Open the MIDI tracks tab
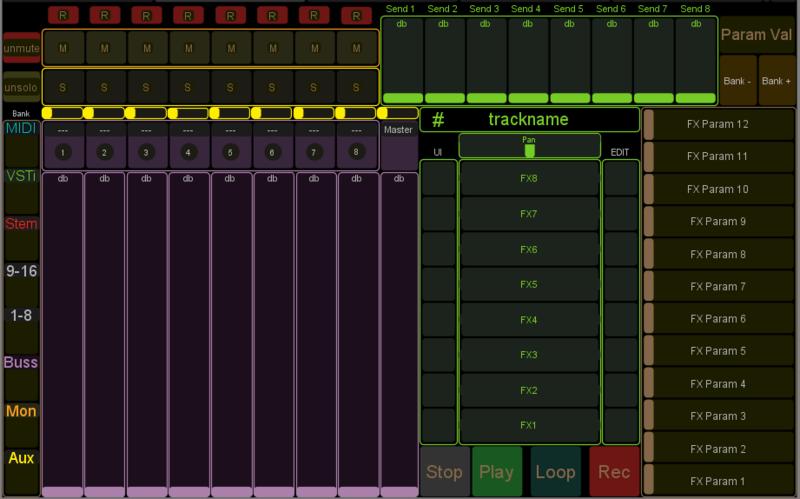This screenshot has width=800, height=499. coord(21,143)
